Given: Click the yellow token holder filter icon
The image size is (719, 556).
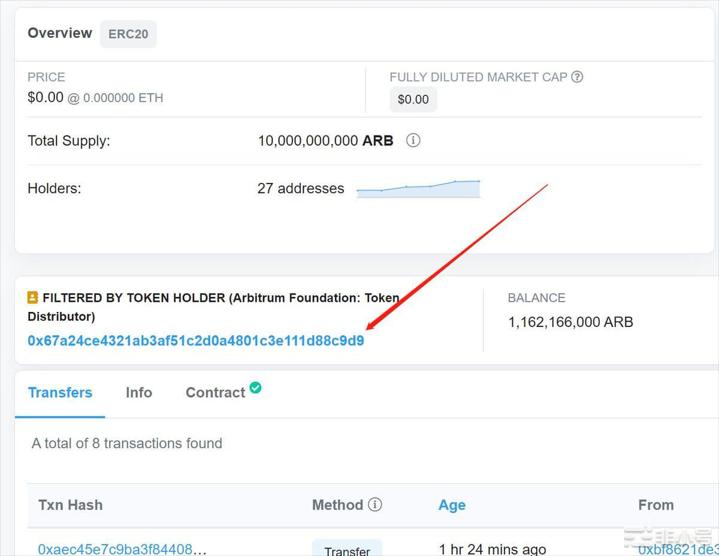Looking at the screenshot, I should pos(33,298).
